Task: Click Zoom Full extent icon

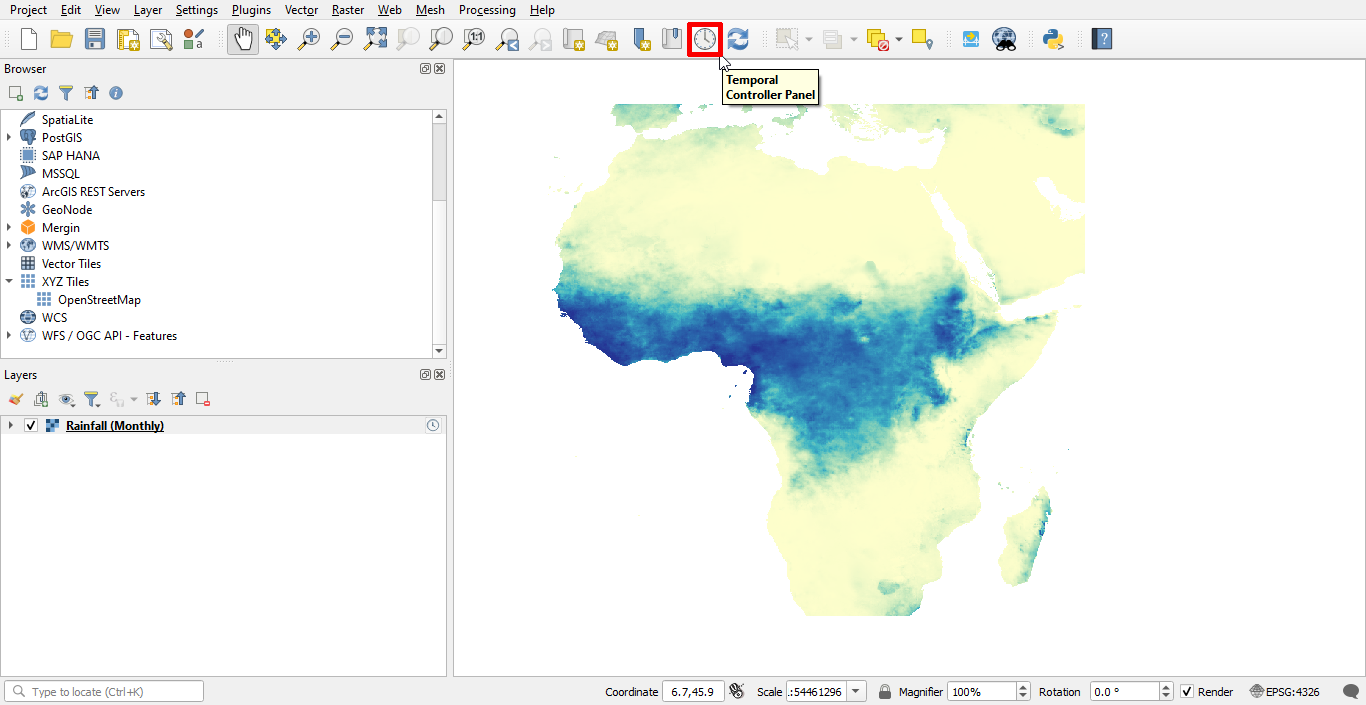Action: [x=377, y=39]
